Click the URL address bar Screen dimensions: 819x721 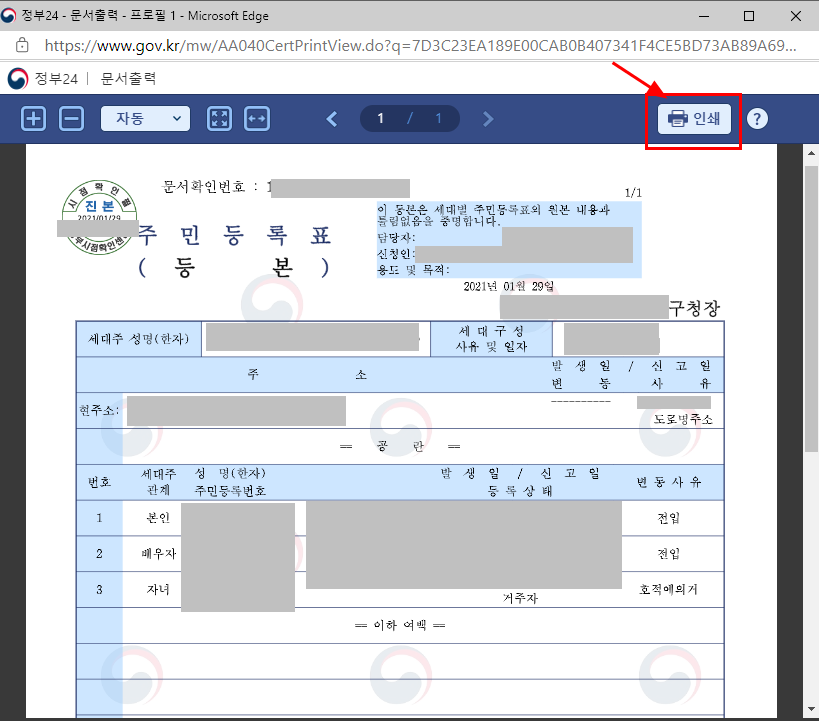coord(420,45)
